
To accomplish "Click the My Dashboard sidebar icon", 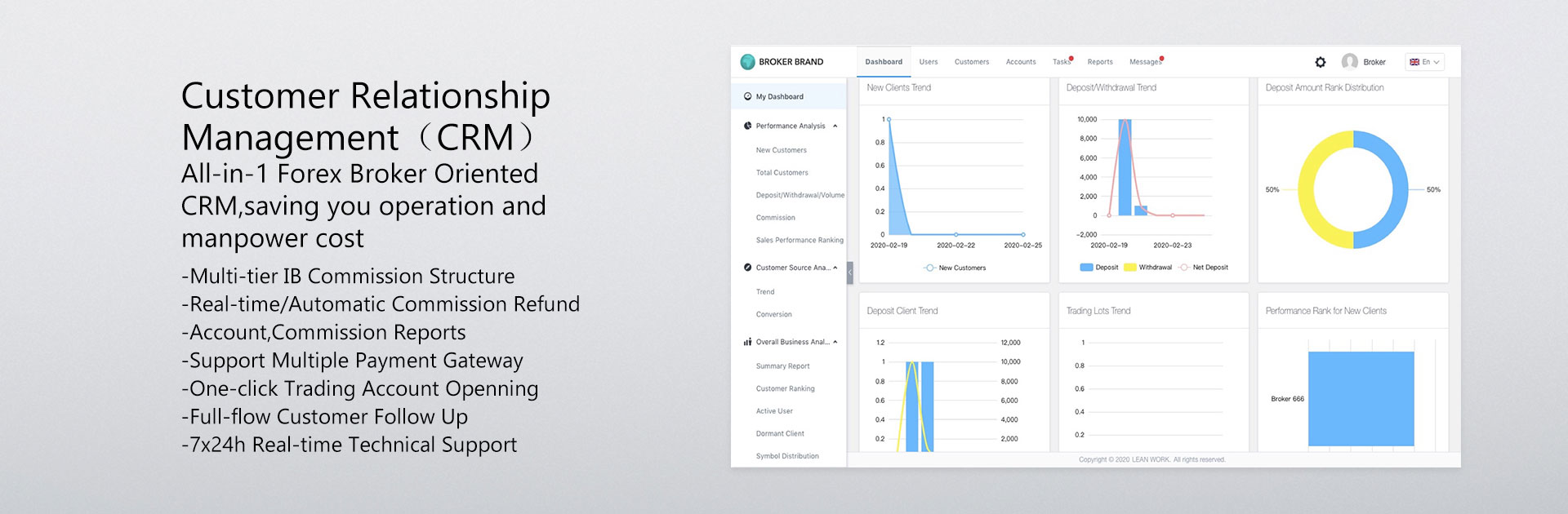I will click(x=747, y=96).
